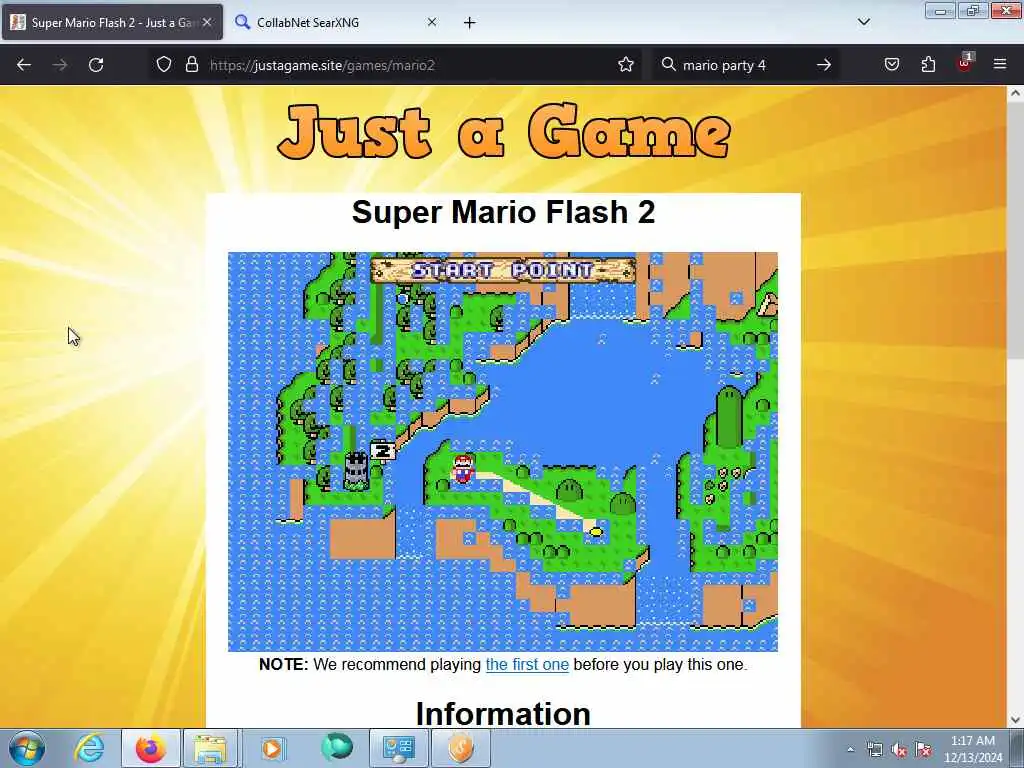Open a new tab with plus button
The width and height of the screenshot is (1024, 768).
click(x=470, y=23)
